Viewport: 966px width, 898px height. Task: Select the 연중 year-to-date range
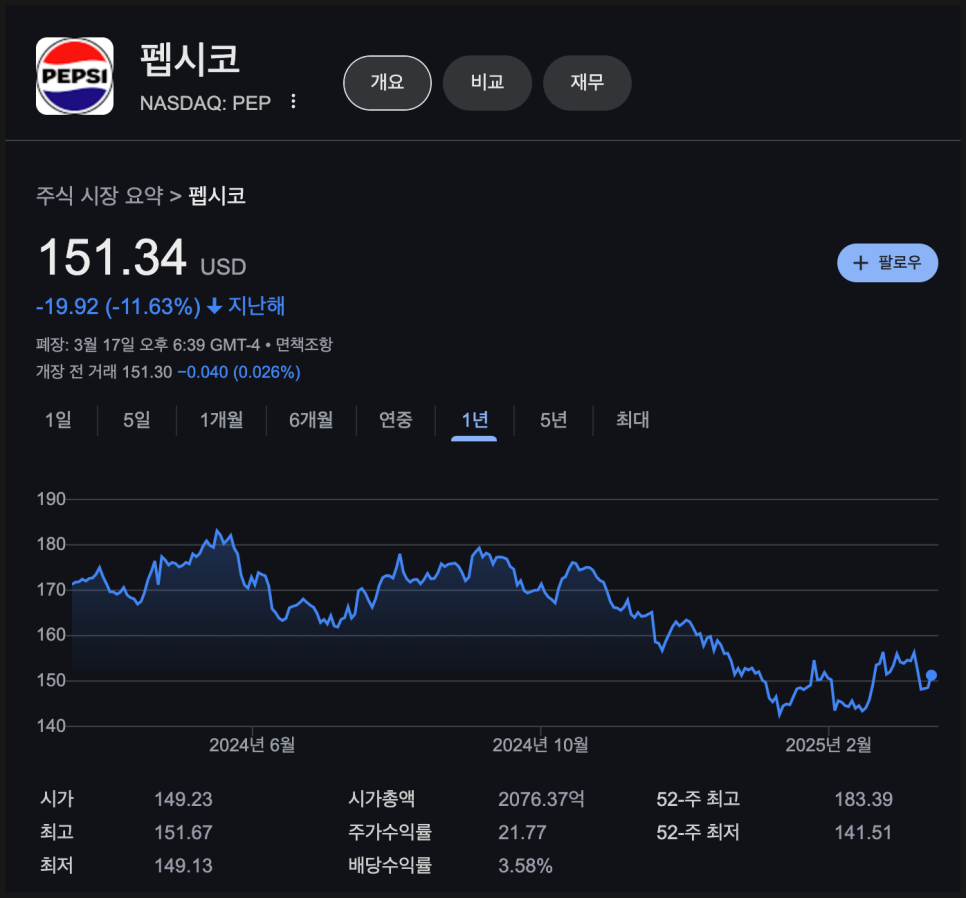click(x=396, y=420)
